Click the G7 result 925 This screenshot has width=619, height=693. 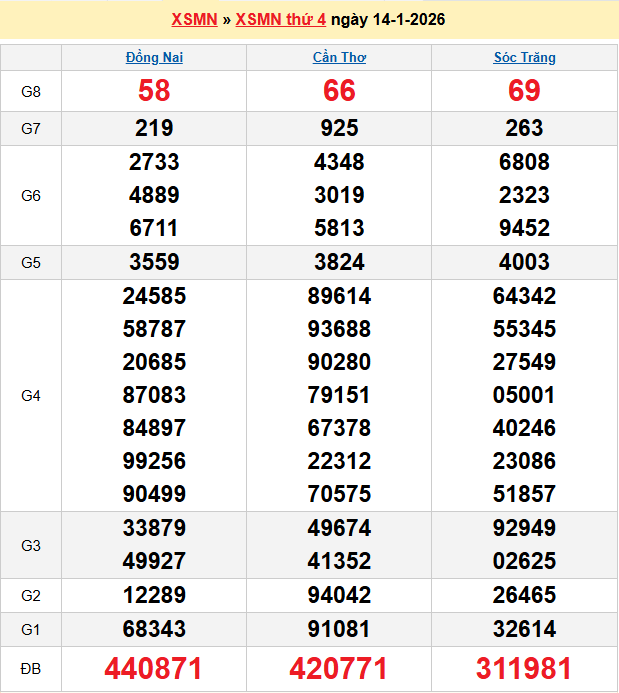click(339, 128)
